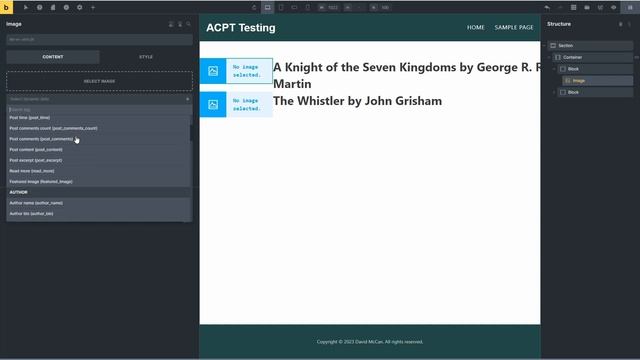Click the canvas scale field showing 100
640x360 pixels.
[385, 7]
